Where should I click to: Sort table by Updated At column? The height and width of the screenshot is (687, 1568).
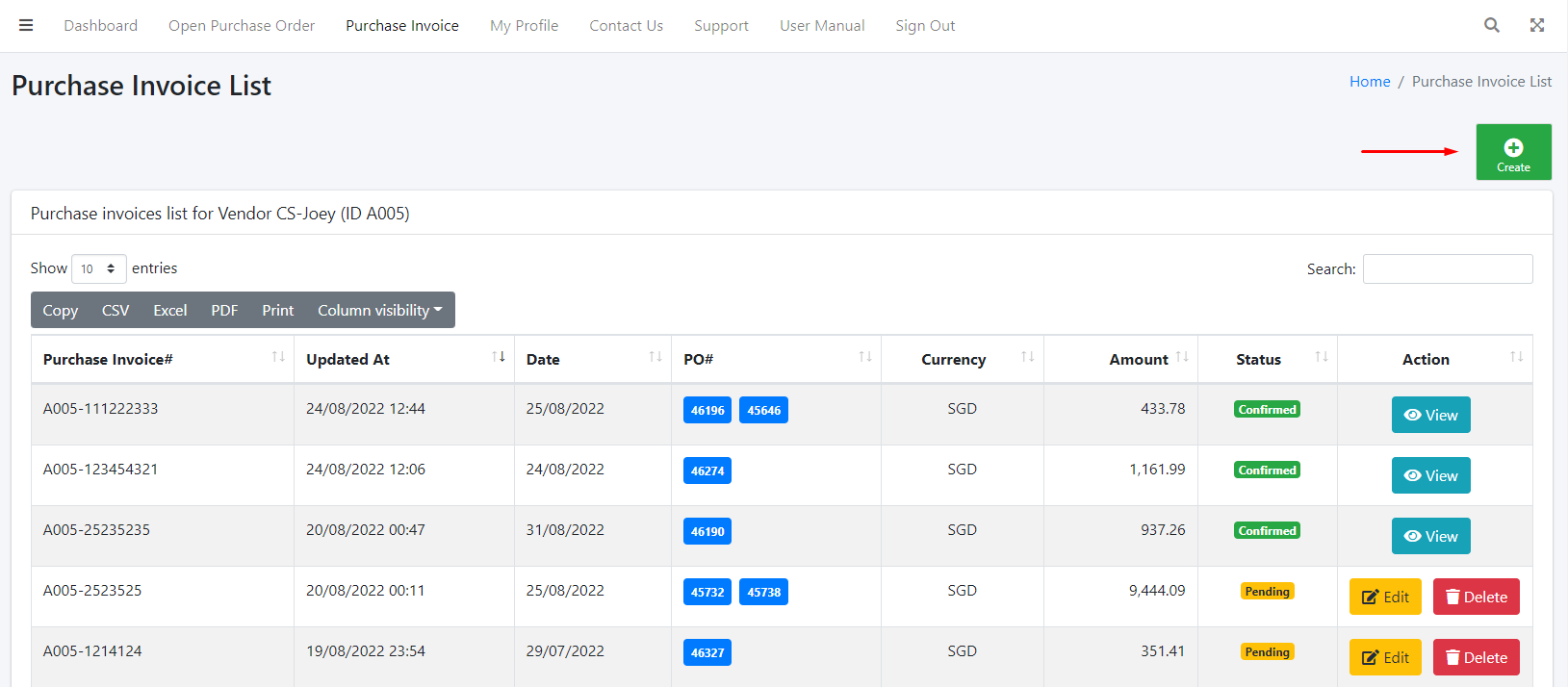pyautogui.click(x=499, y=357)
